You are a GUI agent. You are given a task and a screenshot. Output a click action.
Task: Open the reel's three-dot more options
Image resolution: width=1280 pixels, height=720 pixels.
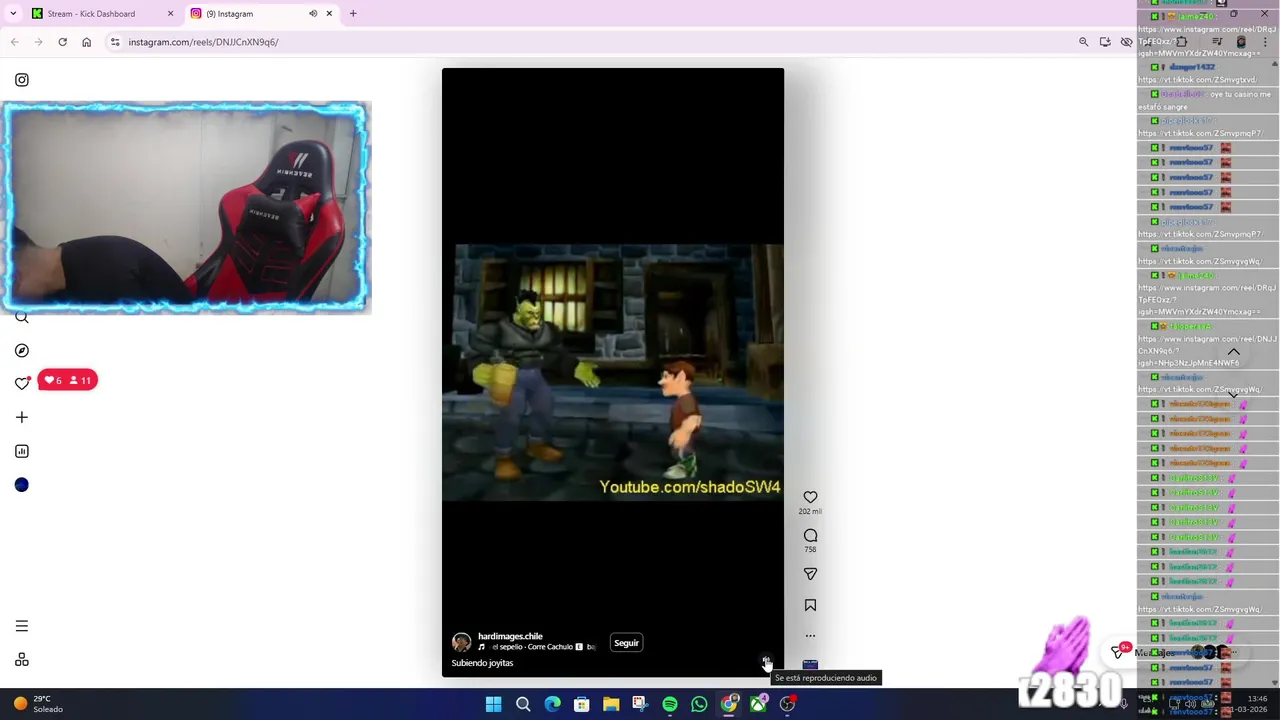pyautogui.click(x=810, y=636)
